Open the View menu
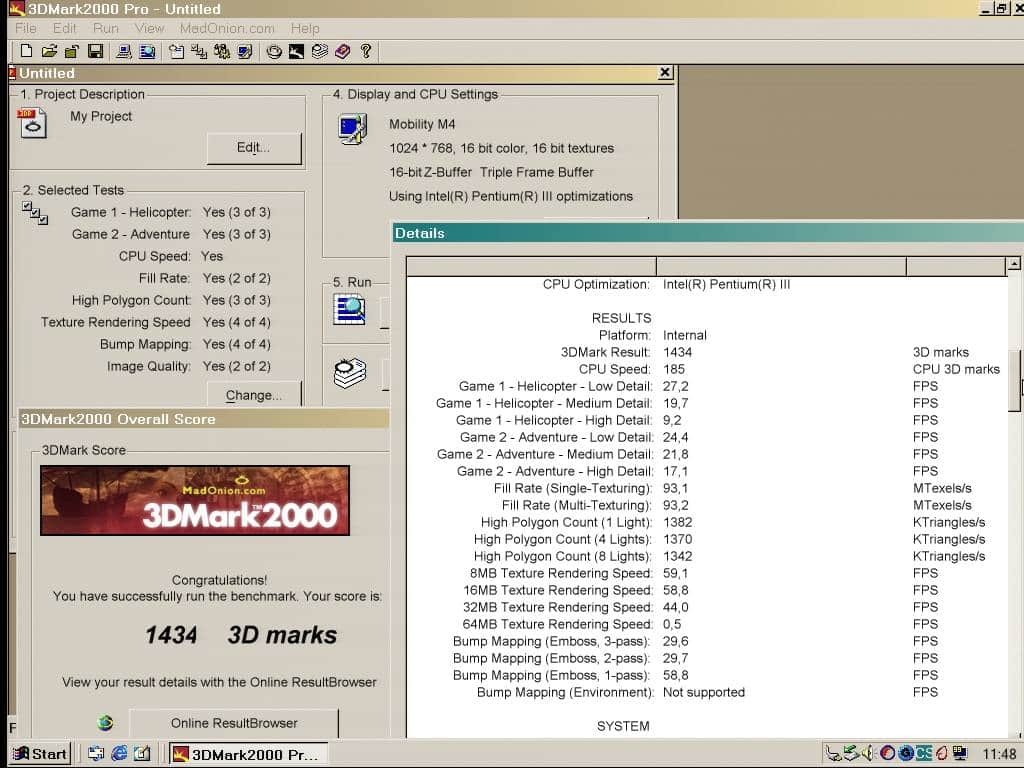 pos(149,28)
